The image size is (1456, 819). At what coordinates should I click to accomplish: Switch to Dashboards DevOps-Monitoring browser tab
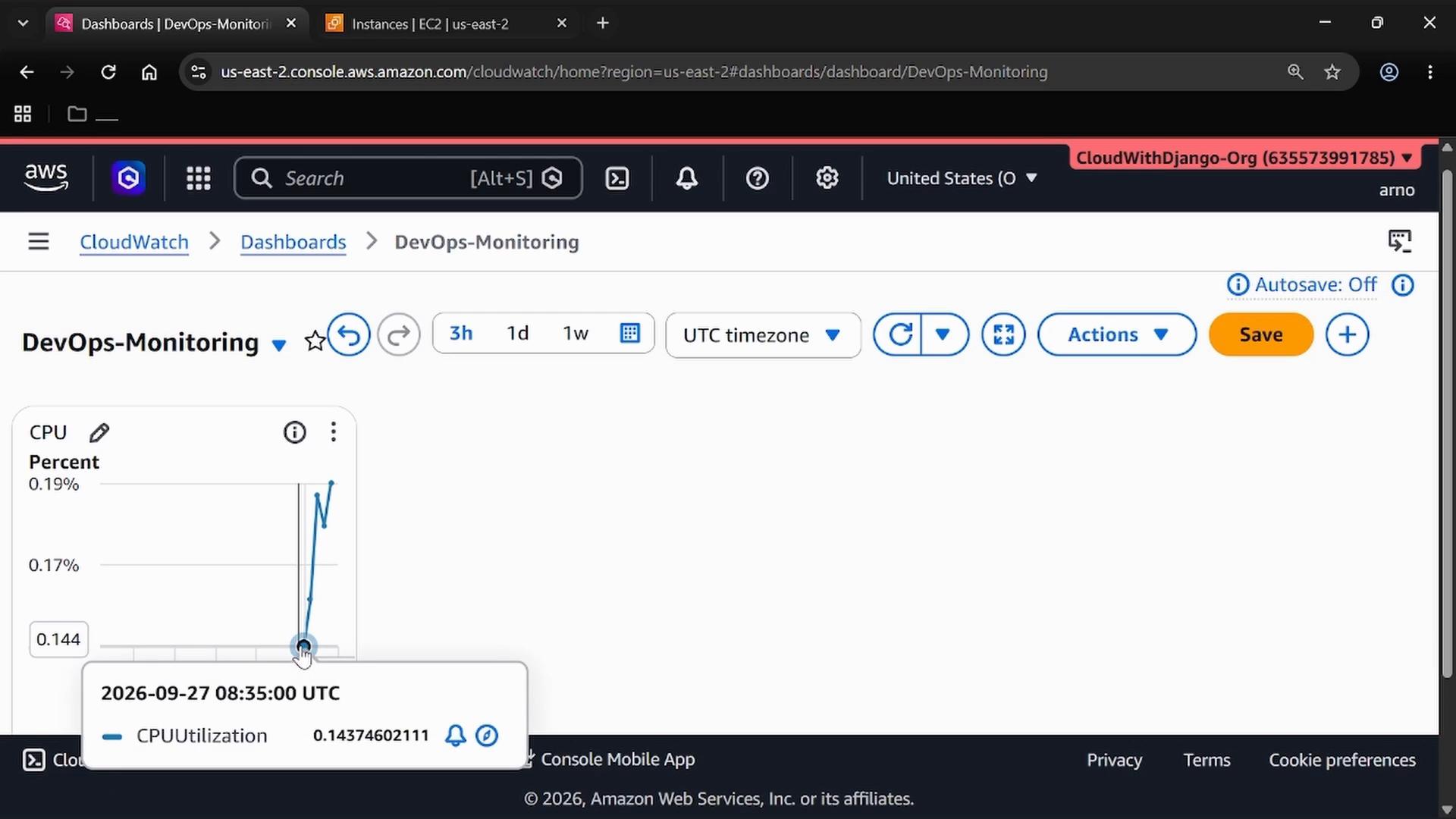pos(176,24)
